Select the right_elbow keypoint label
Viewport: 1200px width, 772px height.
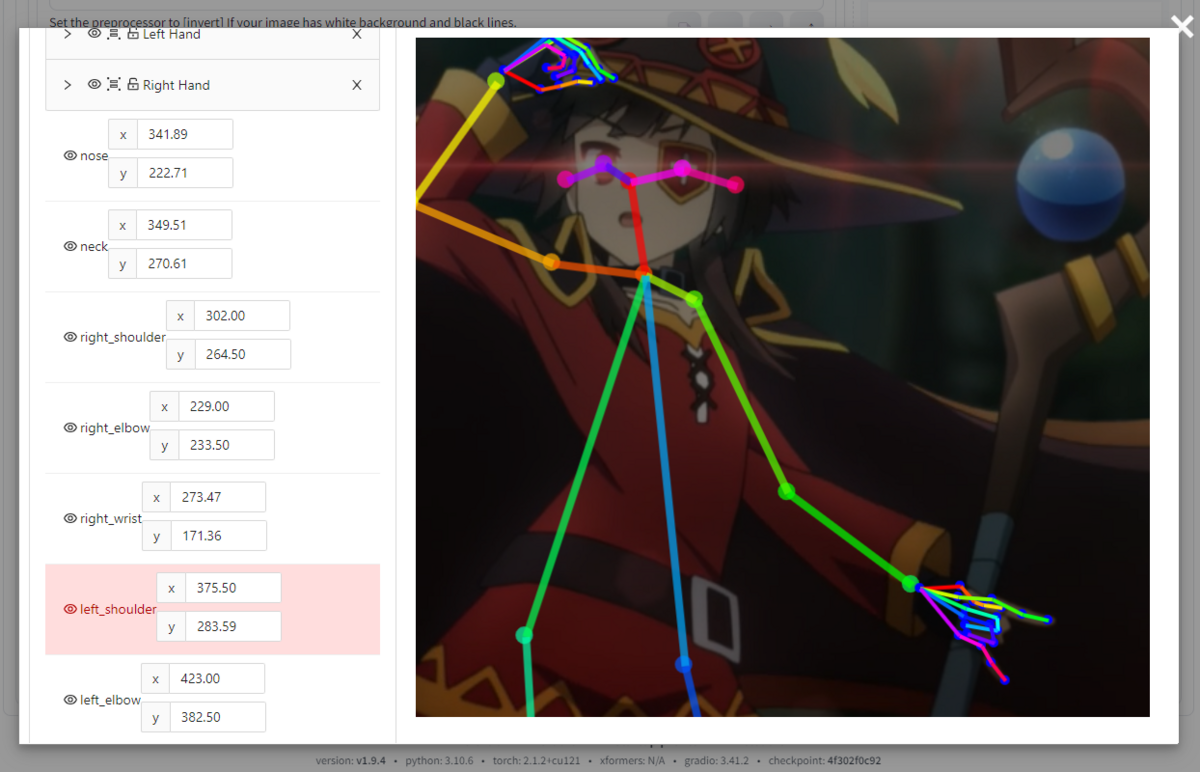tap(115, 428)
